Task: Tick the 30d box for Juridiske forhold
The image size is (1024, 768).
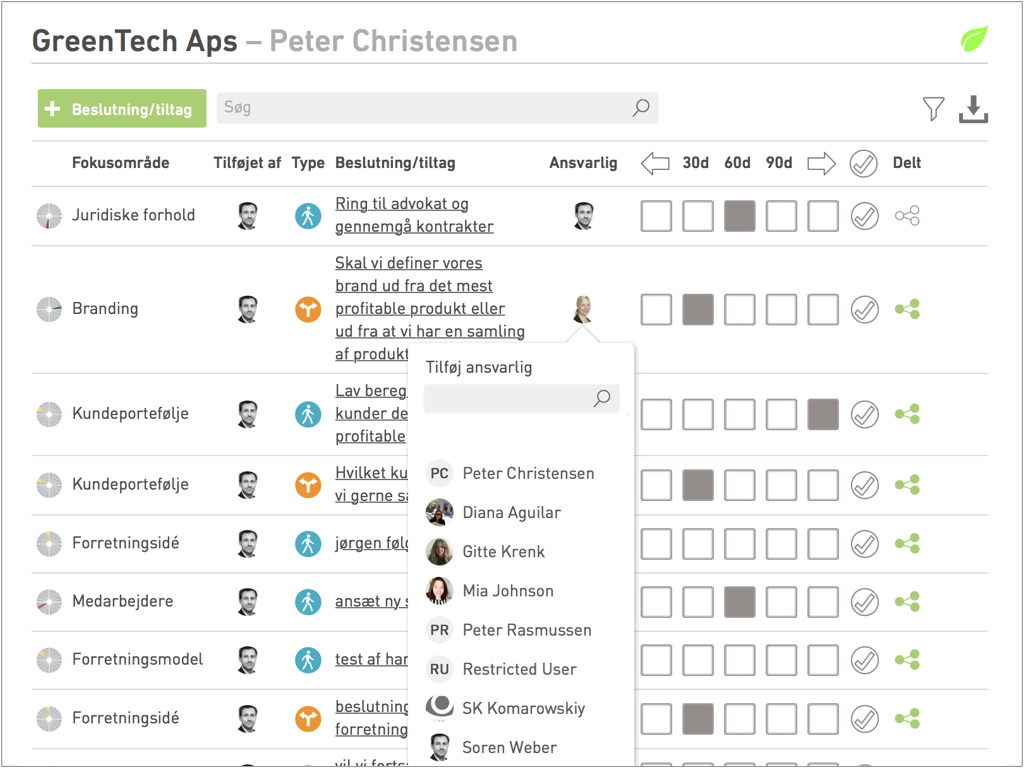Action: pos(697,216)
